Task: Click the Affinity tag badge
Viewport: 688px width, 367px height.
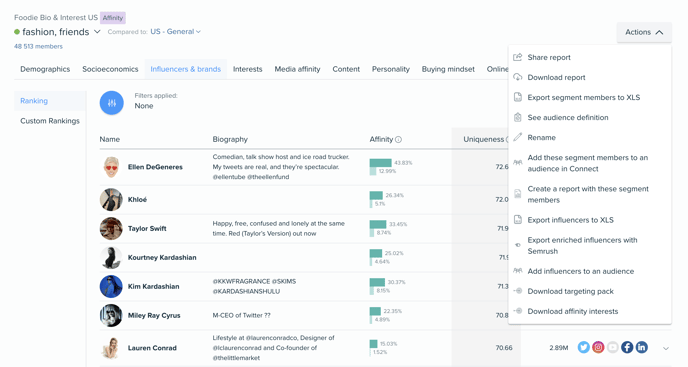Action: click(113, 18)
